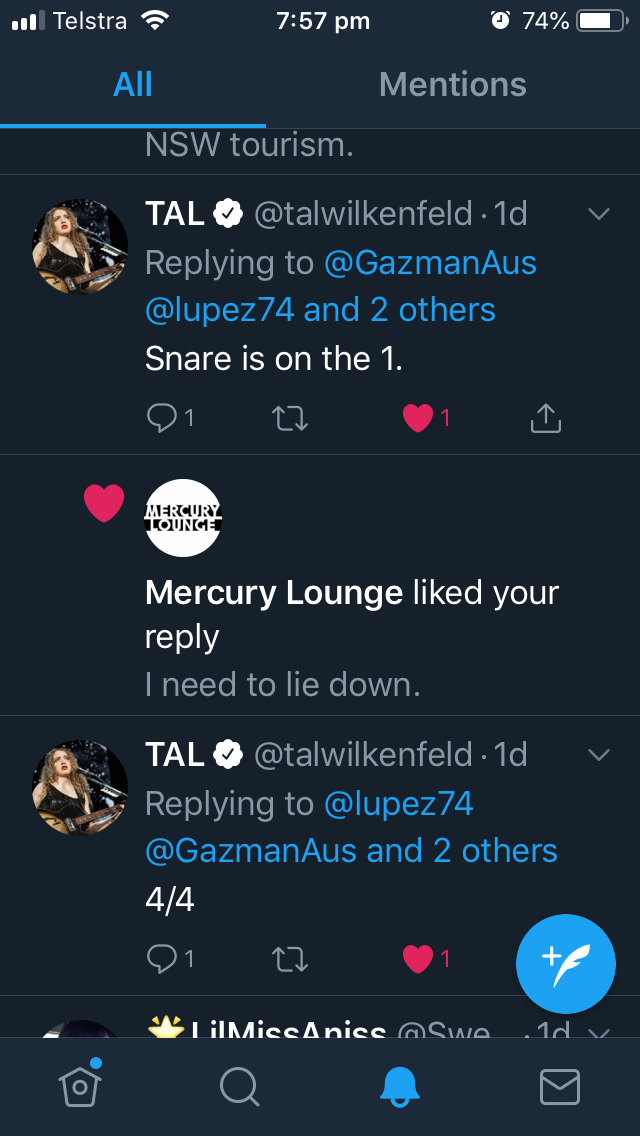Select the All notifications tab
The width and height of the screenshot is (640, 1136).
point(133,85)
